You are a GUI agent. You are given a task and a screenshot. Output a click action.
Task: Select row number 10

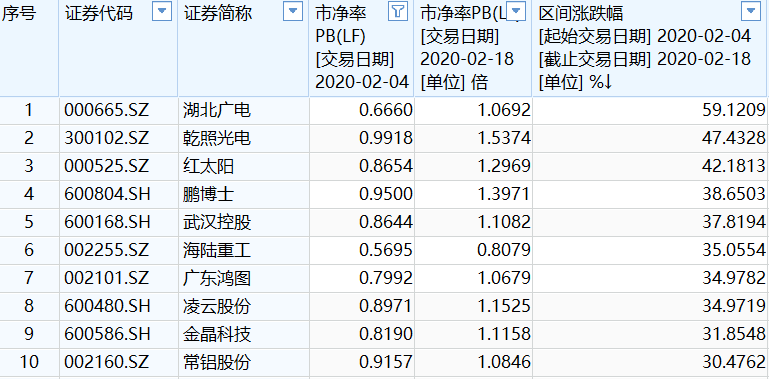29,362
